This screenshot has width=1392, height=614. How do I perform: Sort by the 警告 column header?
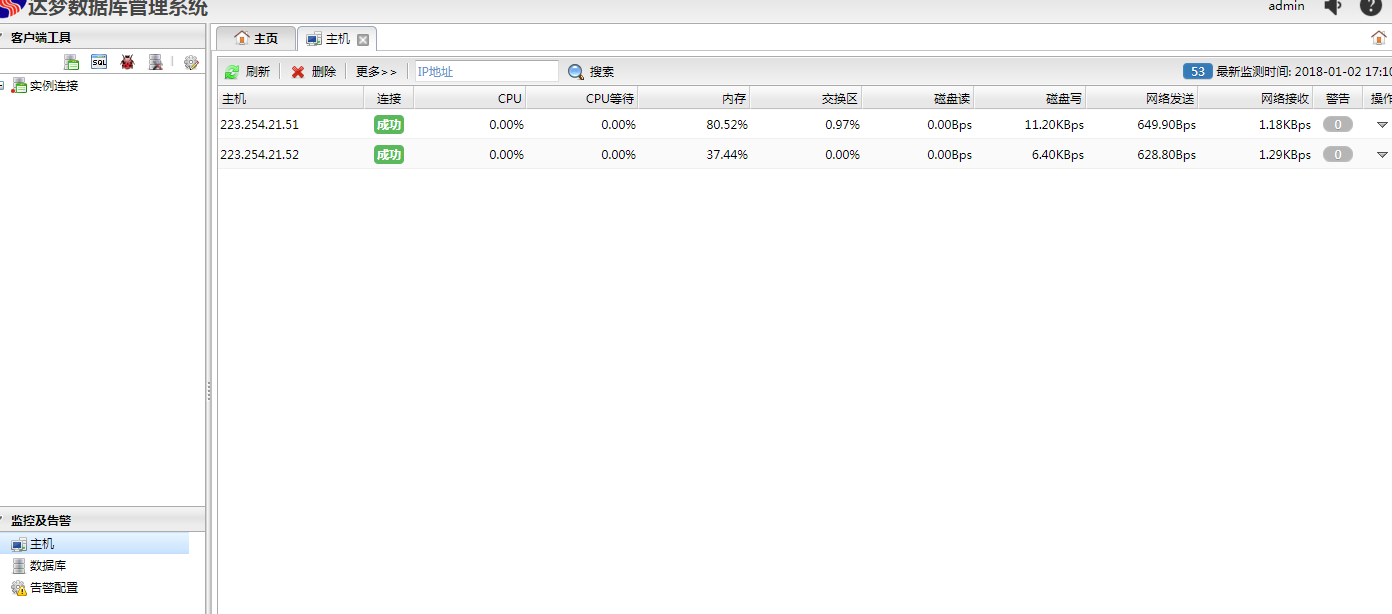click(1338, 98)
